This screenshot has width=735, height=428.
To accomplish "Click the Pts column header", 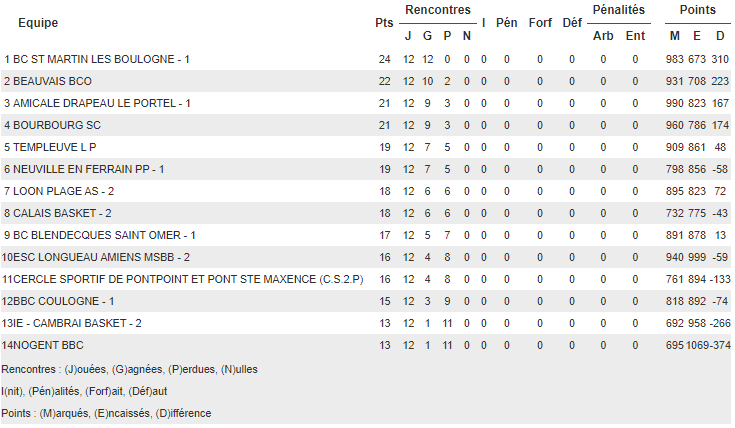I will [384, 22].
